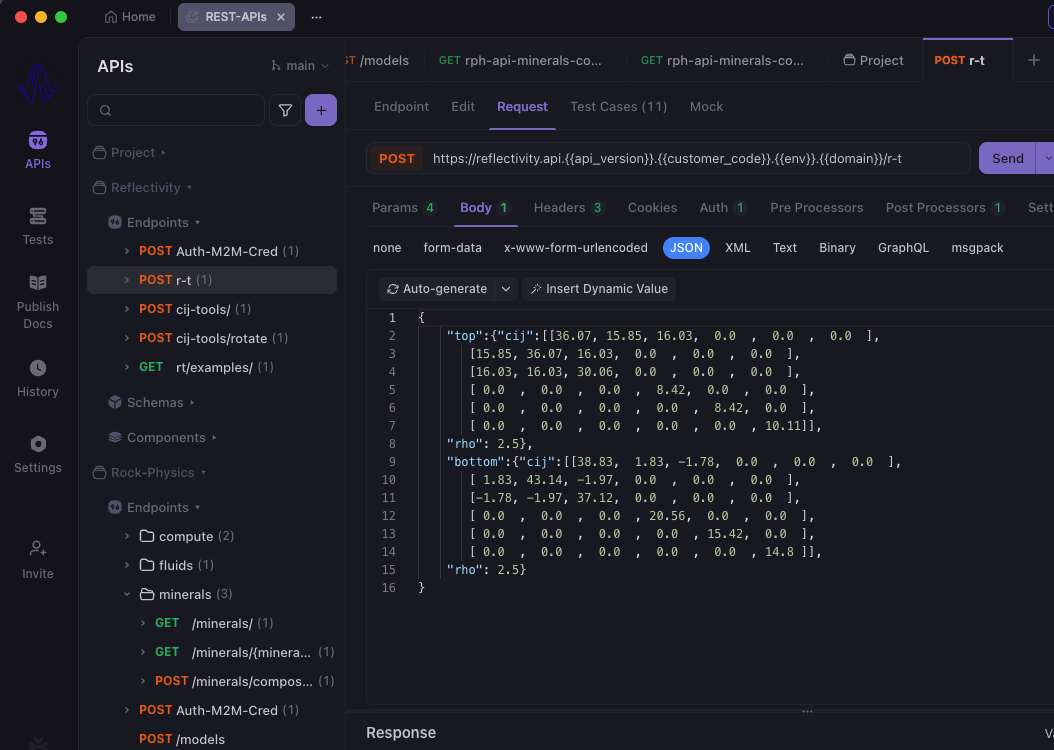This screenshot has width=1054, height=750.
Task: Switch to first GET rph-api-minerals-co tab
Action: pos(520,60)
